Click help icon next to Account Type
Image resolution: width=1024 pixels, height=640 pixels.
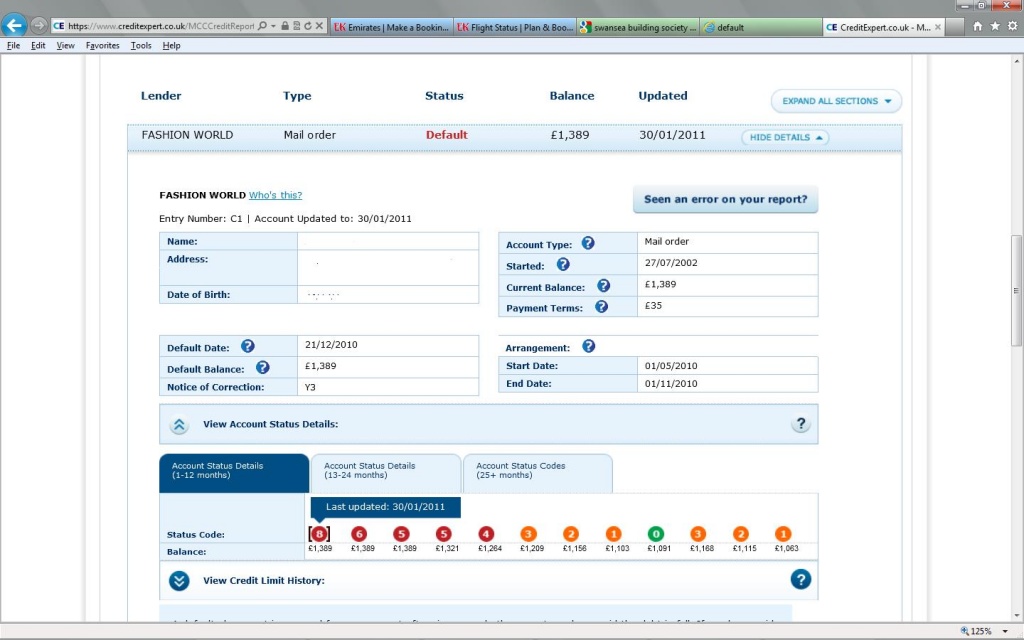click(x=588, y=243)
